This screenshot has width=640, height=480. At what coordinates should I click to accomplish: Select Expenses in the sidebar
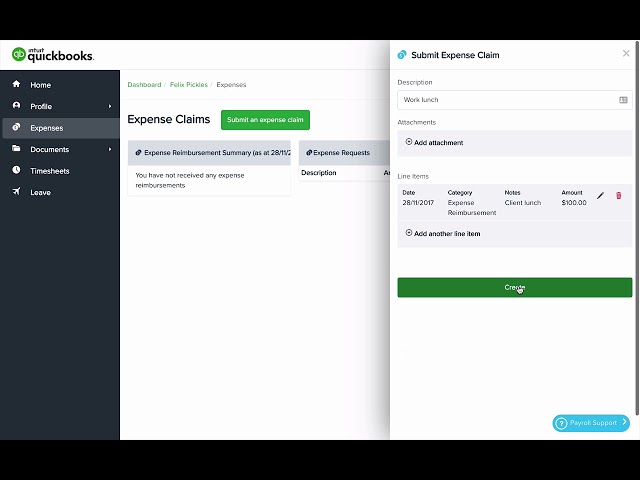(x=60, y=128)
